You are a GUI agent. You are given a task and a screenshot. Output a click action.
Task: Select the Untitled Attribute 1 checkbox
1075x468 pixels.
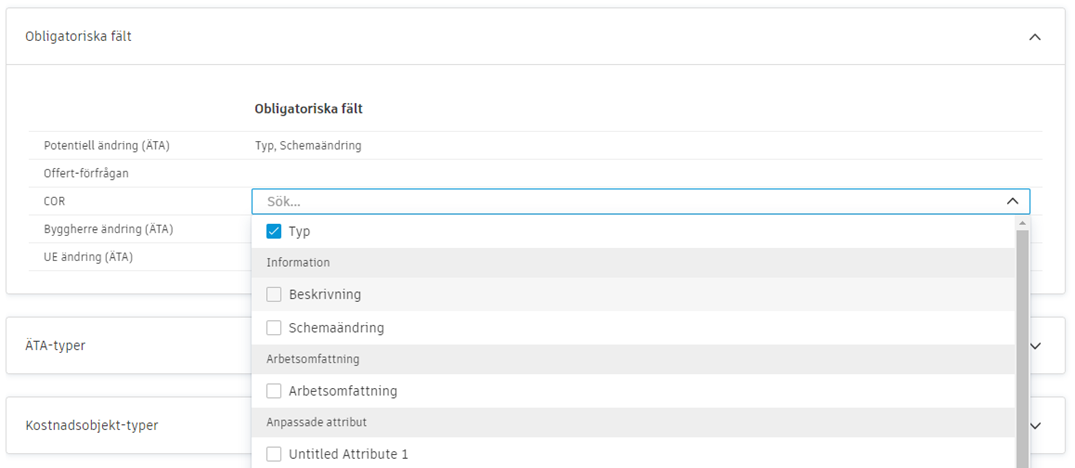coord(274,454)
